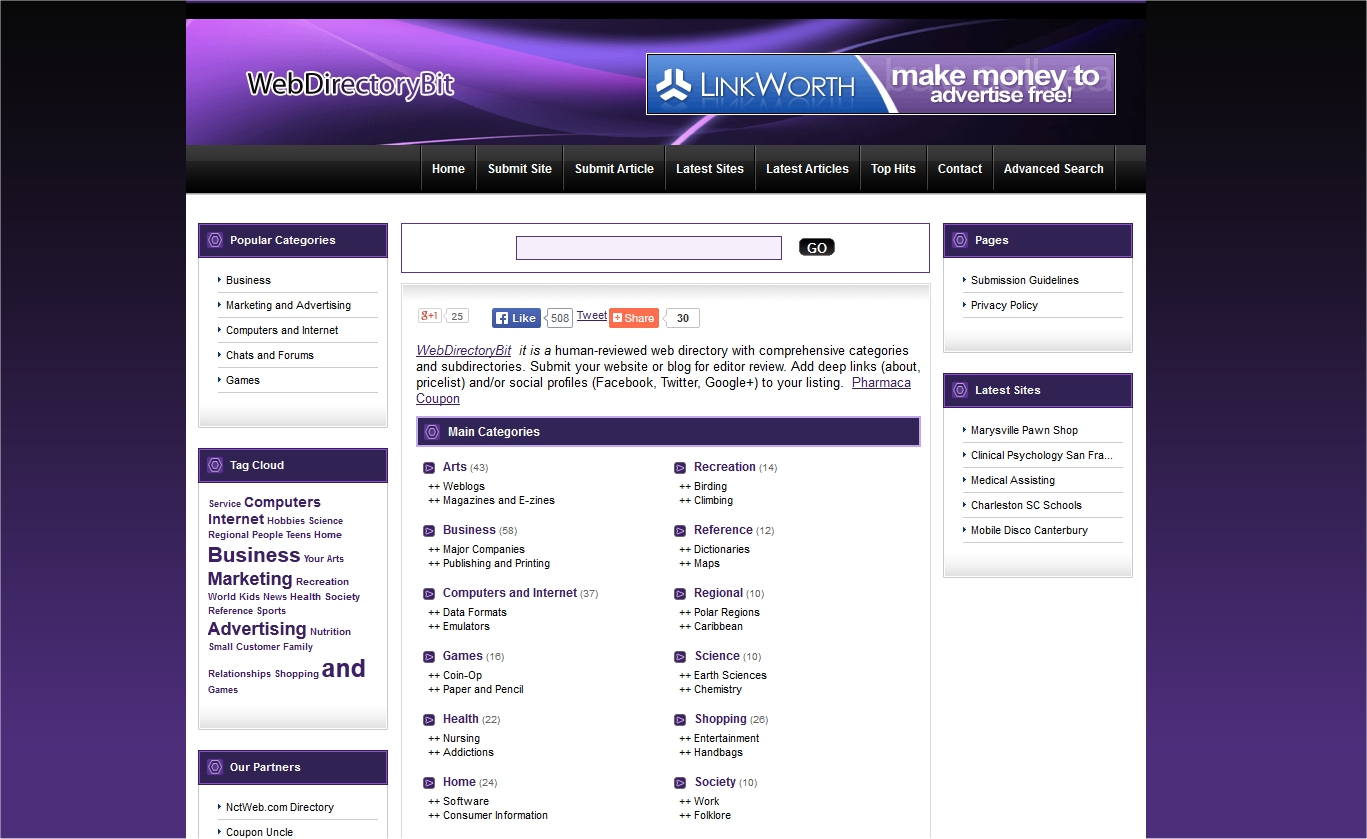Open the Submission Guidelines page

[x=1024, y=280]
